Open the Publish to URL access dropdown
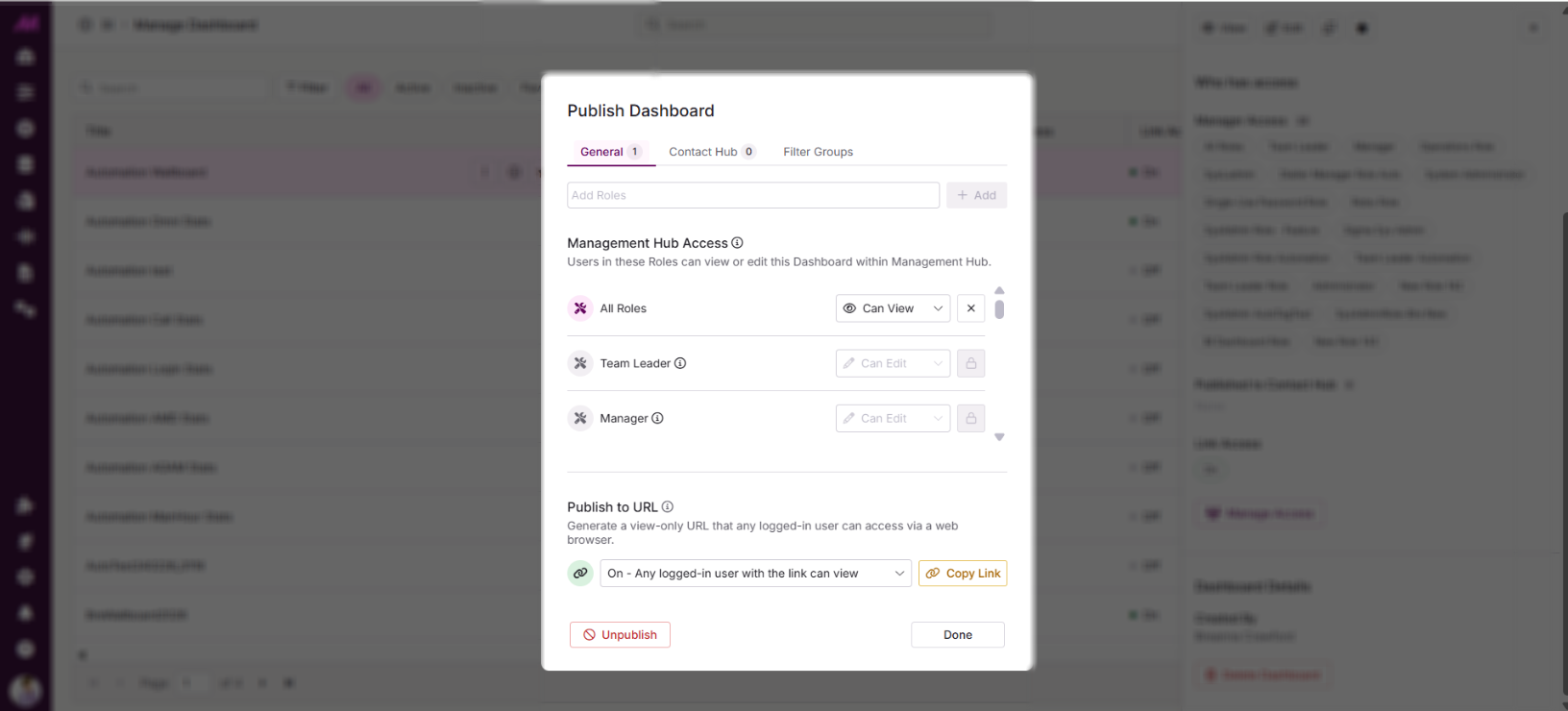 point(755,574)
